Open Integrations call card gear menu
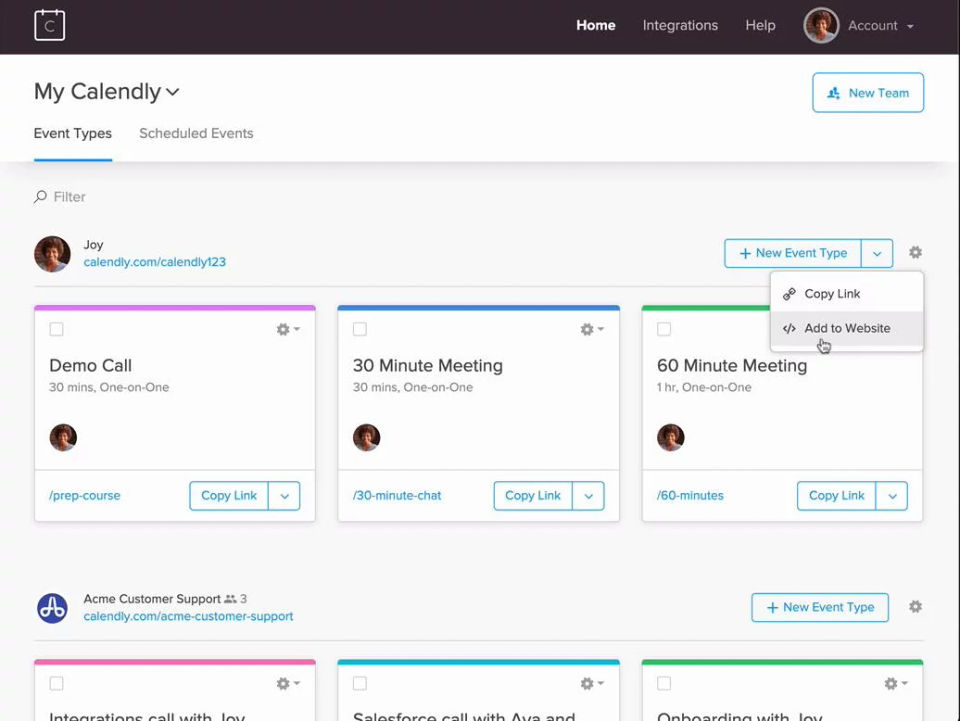Screen dimensions: 960x721 click(x=288, y=683)
